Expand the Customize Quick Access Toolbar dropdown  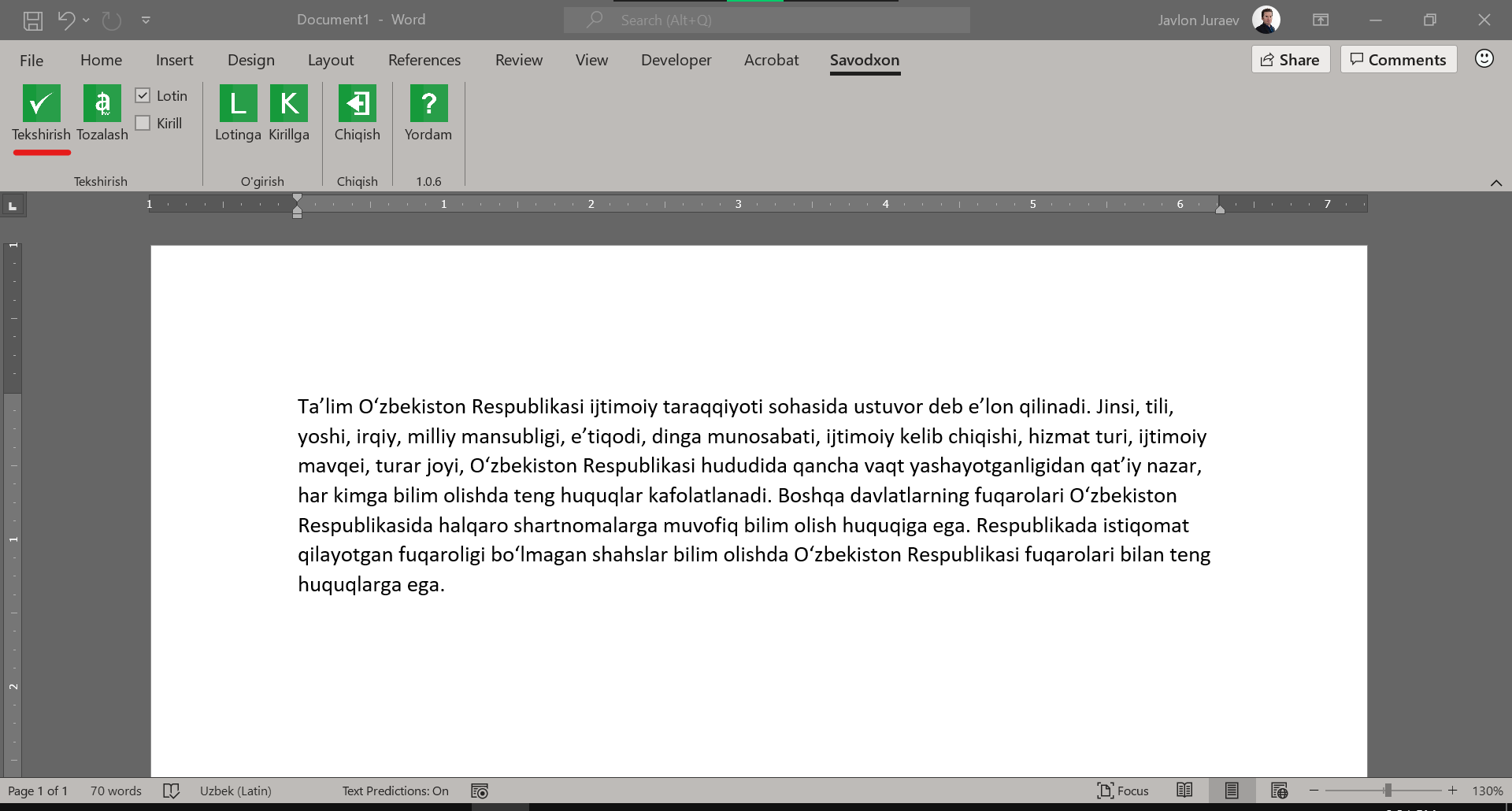(146, 20)
